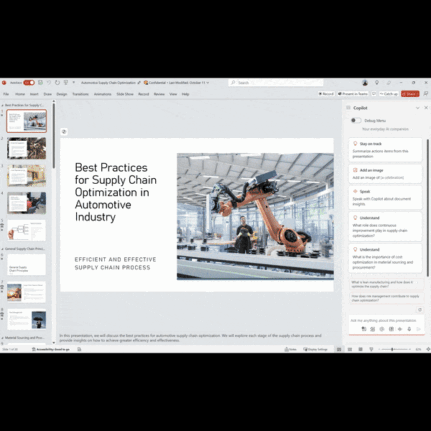Open the Customize Quick Access Toolbar dropdown
The height and width of the screenshot is (431, 431).
74,82
